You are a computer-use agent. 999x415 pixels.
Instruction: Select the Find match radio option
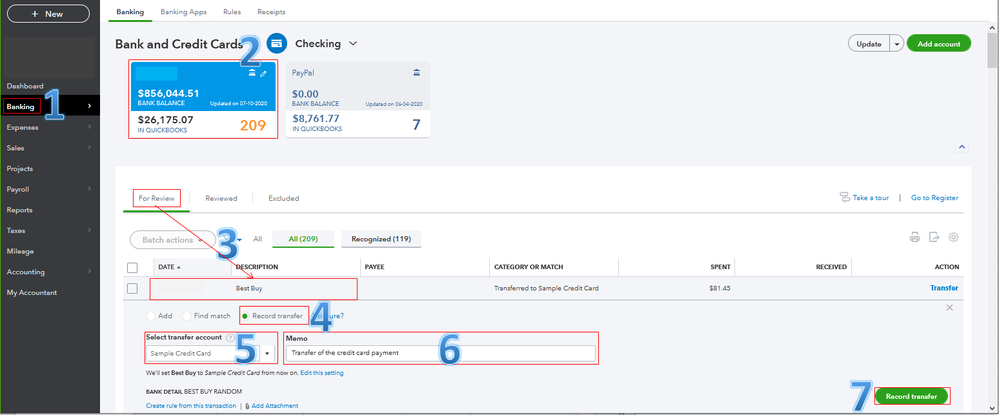pyautogui.click(x=187, y=316)
